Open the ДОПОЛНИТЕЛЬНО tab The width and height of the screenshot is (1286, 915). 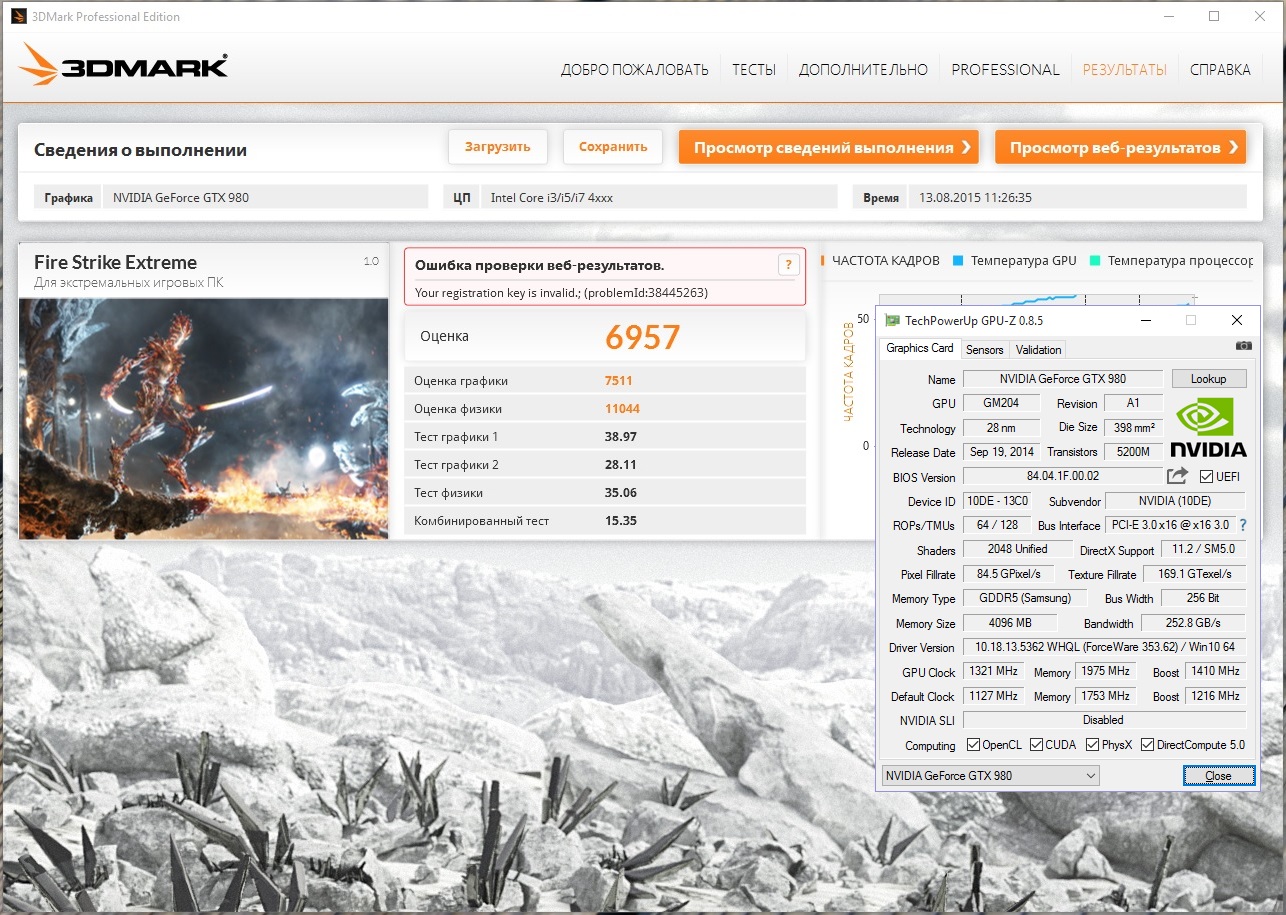pos(863,69)
